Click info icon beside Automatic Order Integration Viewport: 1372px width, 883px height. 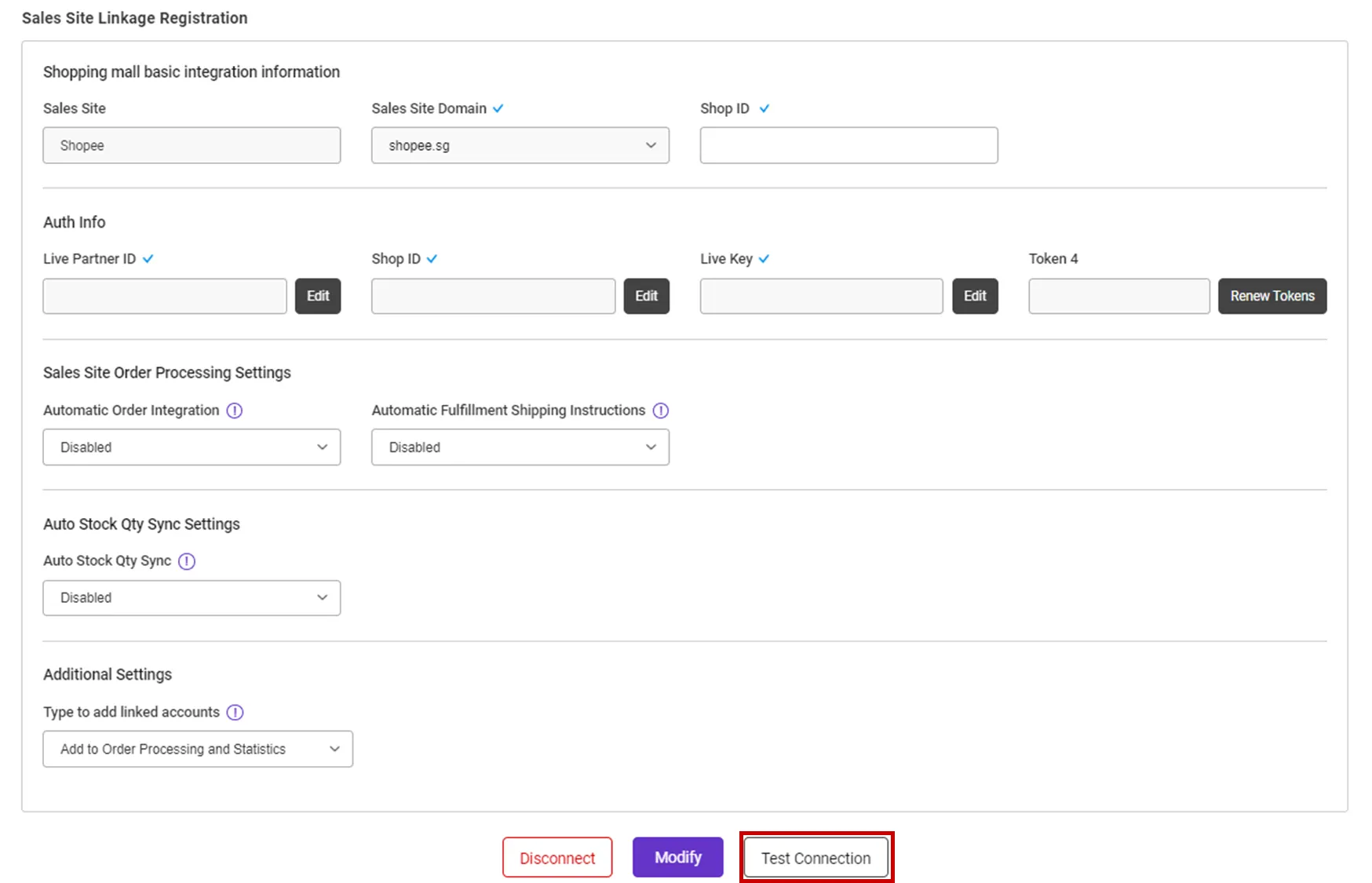coord(235,410)
